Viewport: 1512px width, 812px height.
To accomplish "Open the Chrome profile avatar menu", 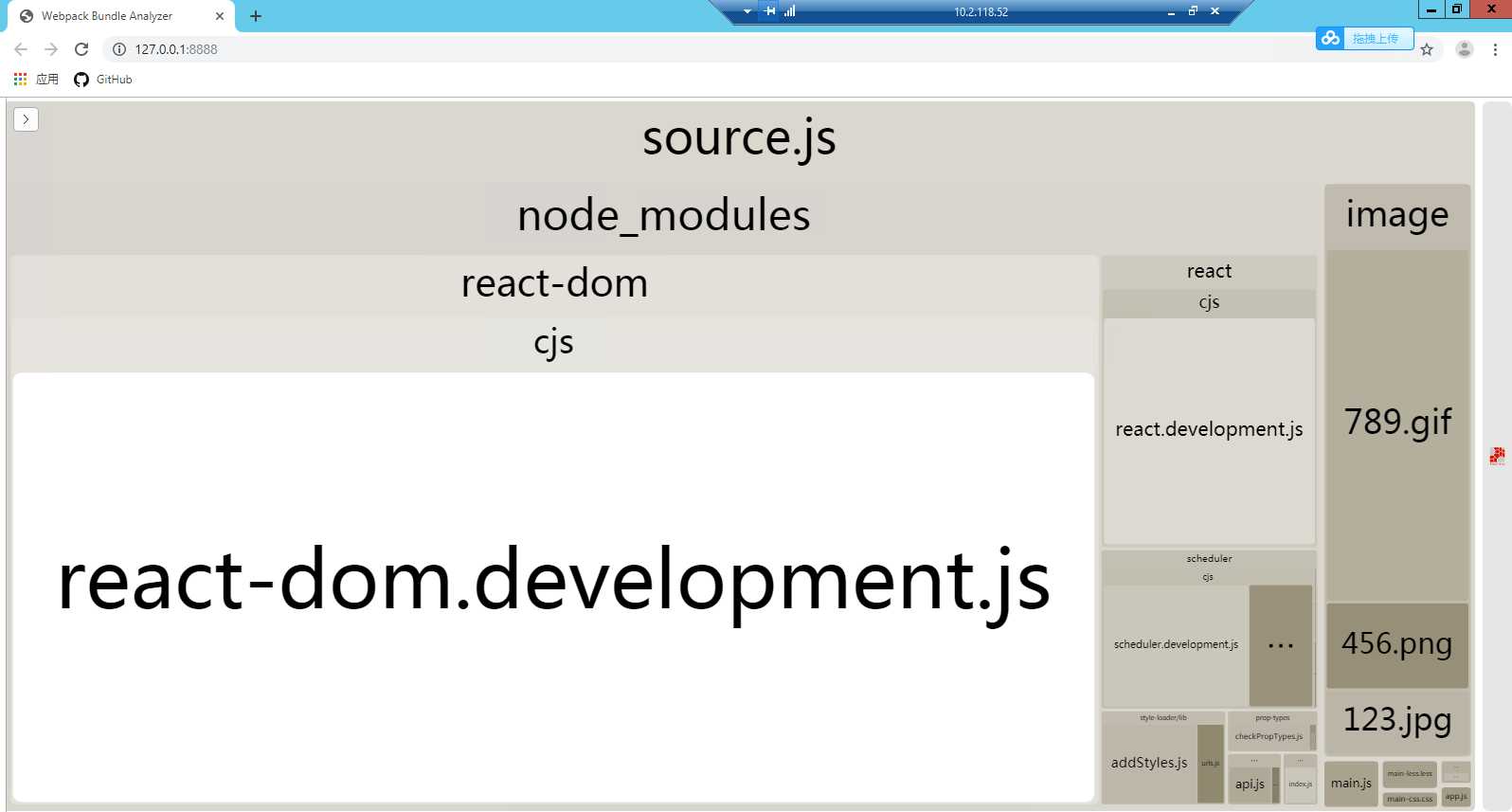I will (1465, 49).
